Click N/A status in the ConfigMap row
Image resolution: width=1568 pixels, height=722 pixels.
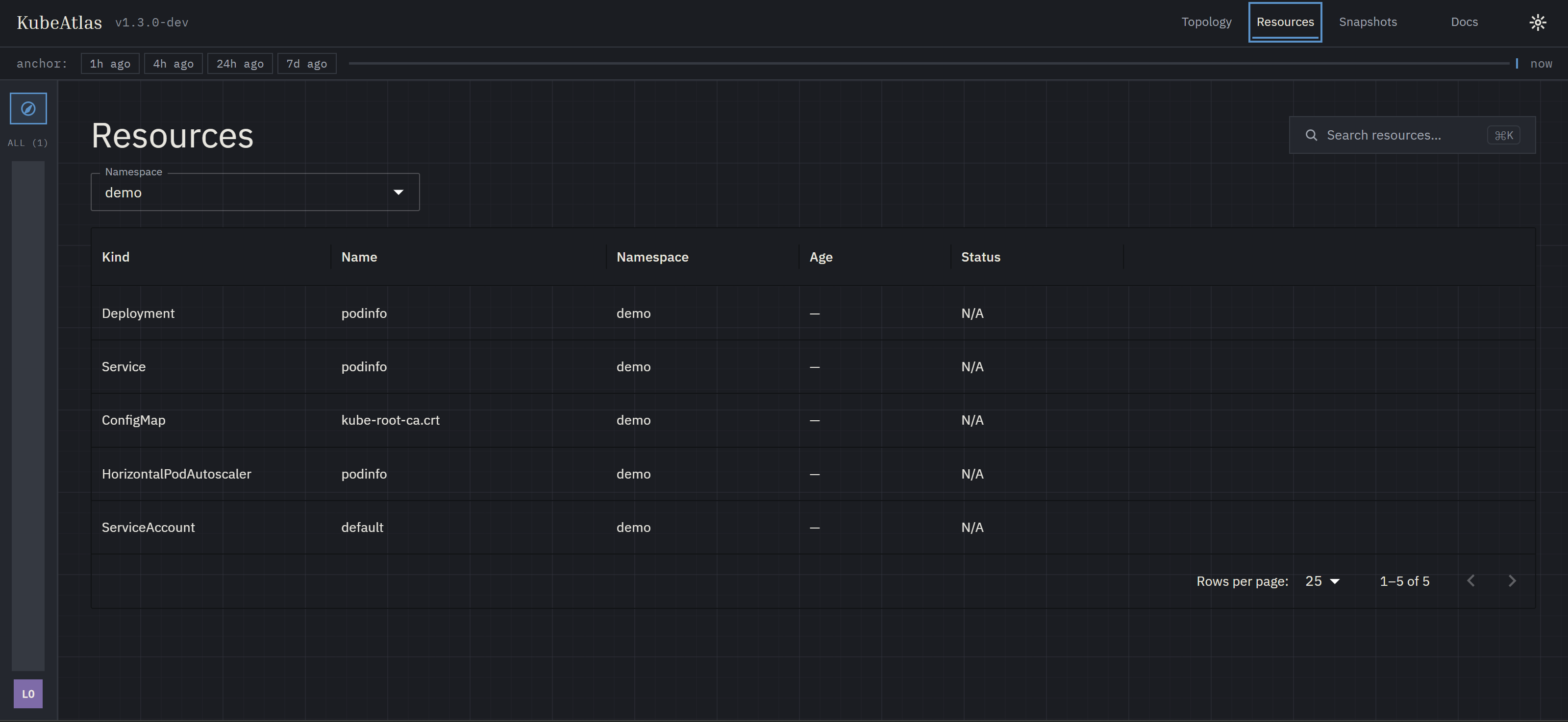(x=972, y=420)
